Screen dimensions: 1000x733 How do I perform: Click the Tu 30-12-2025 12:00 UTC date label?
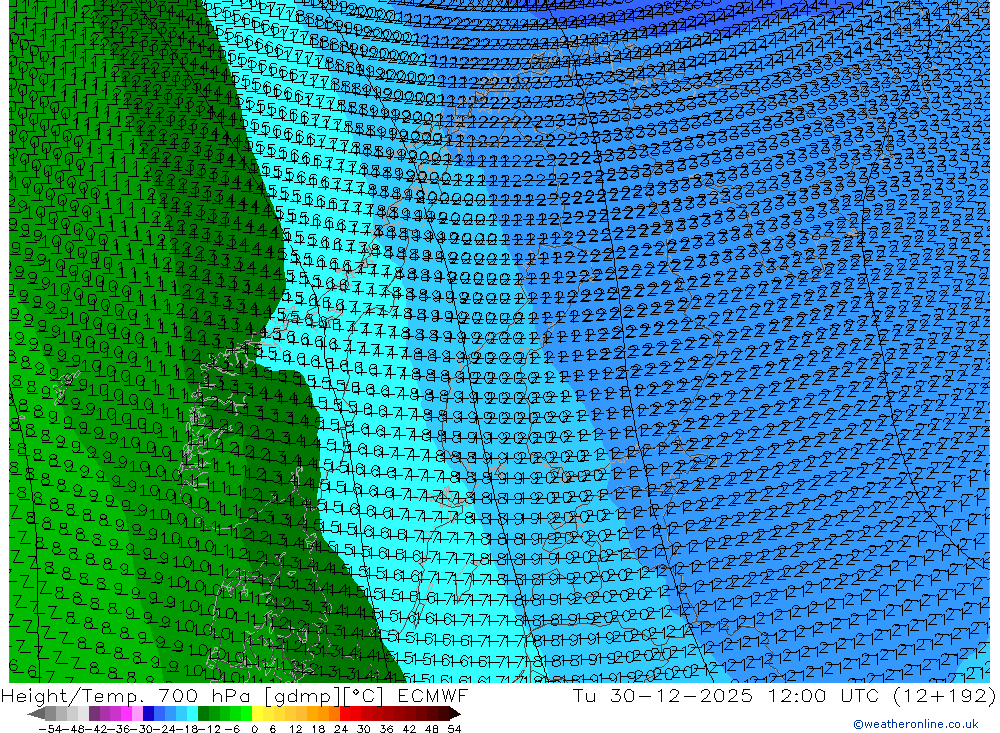pyautogui.click(x=784, y=695)
